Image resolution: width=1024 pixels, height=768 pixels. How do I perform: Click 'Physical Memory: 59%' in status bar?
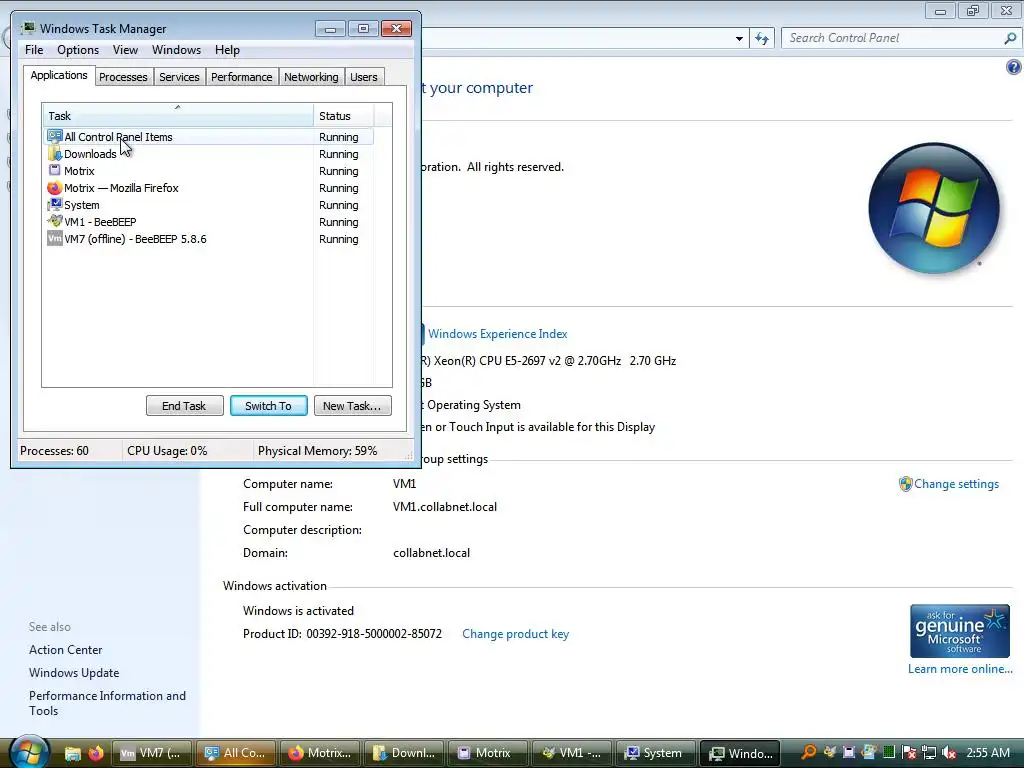point(317,451)
